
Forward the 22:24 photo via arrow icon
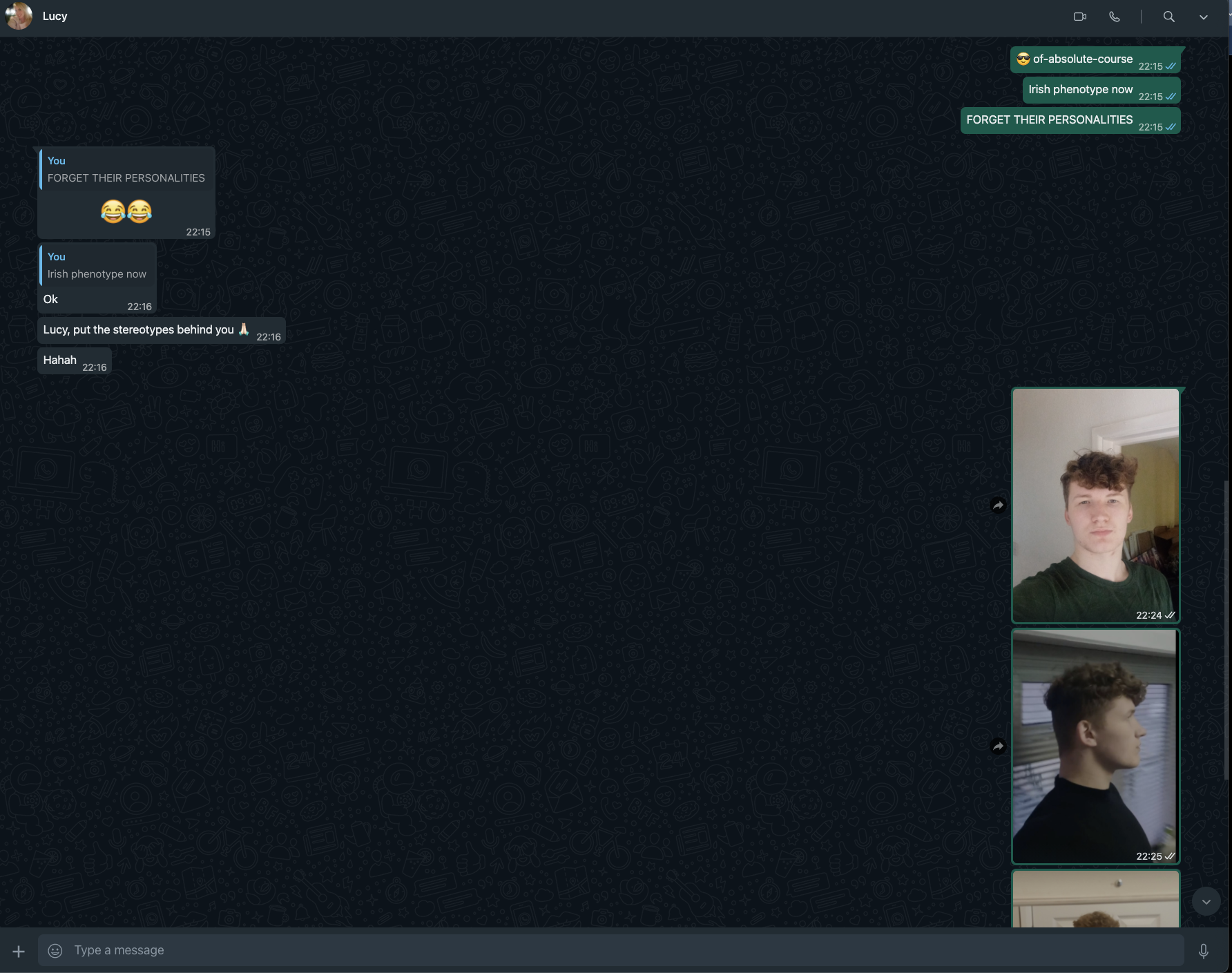click(998, 505)
